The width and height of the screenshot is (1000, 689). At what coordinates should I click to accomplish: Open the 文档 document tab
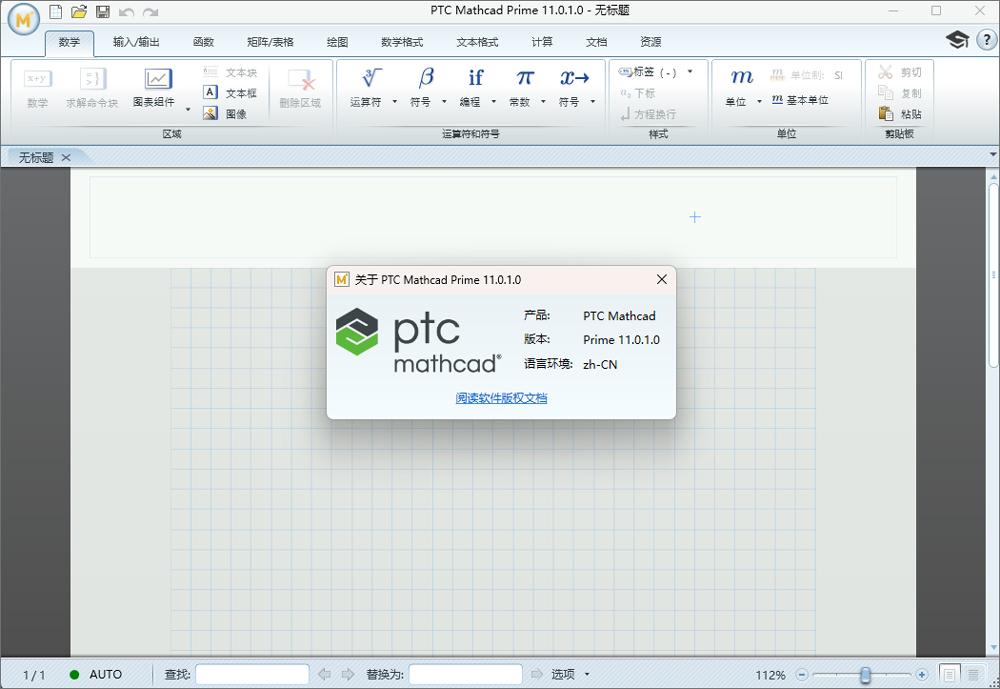(x=596, y=42)
